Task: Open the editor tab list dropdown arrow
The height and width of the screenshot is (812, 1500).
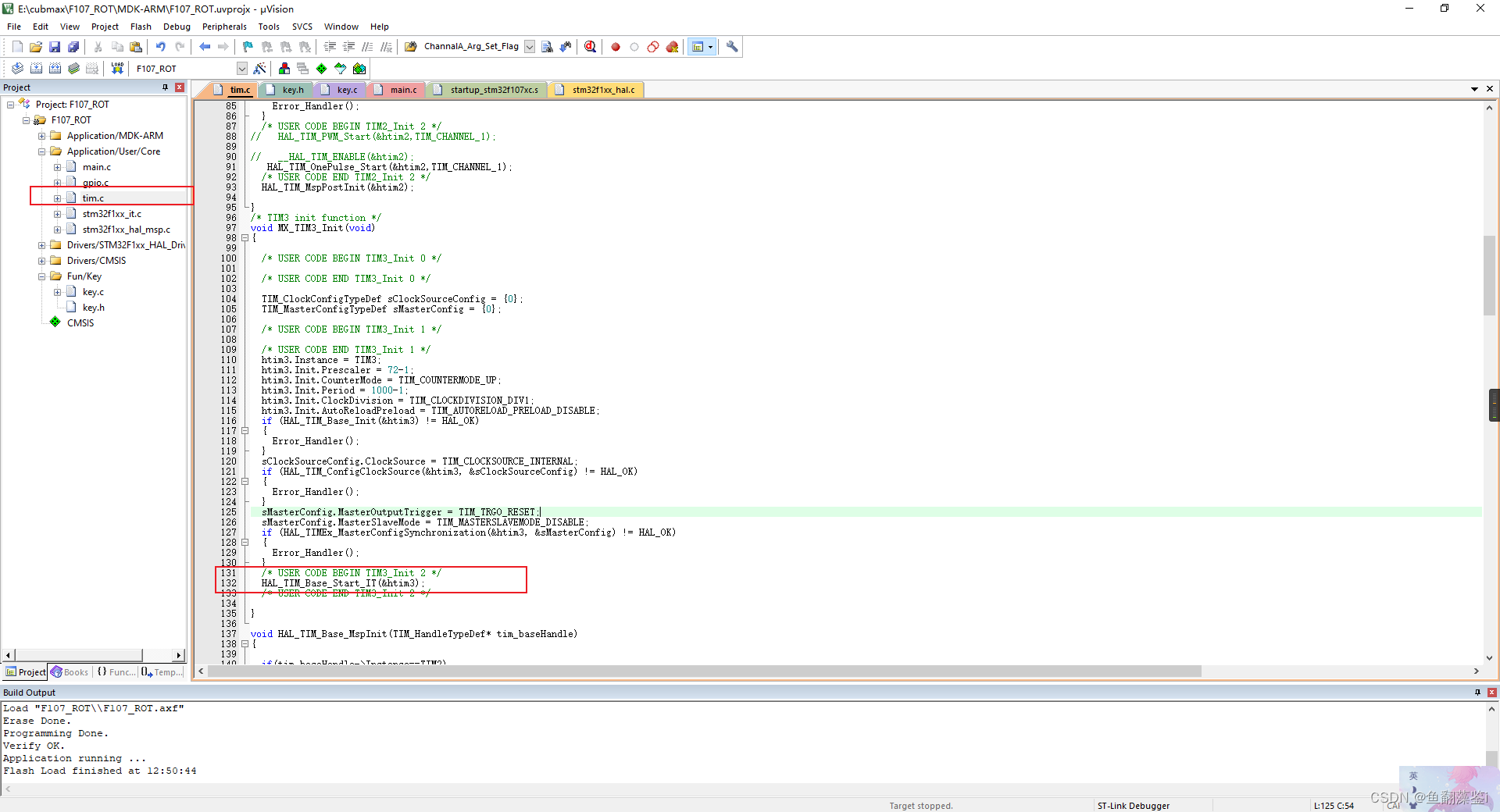Action: [x=1474, y=89]
